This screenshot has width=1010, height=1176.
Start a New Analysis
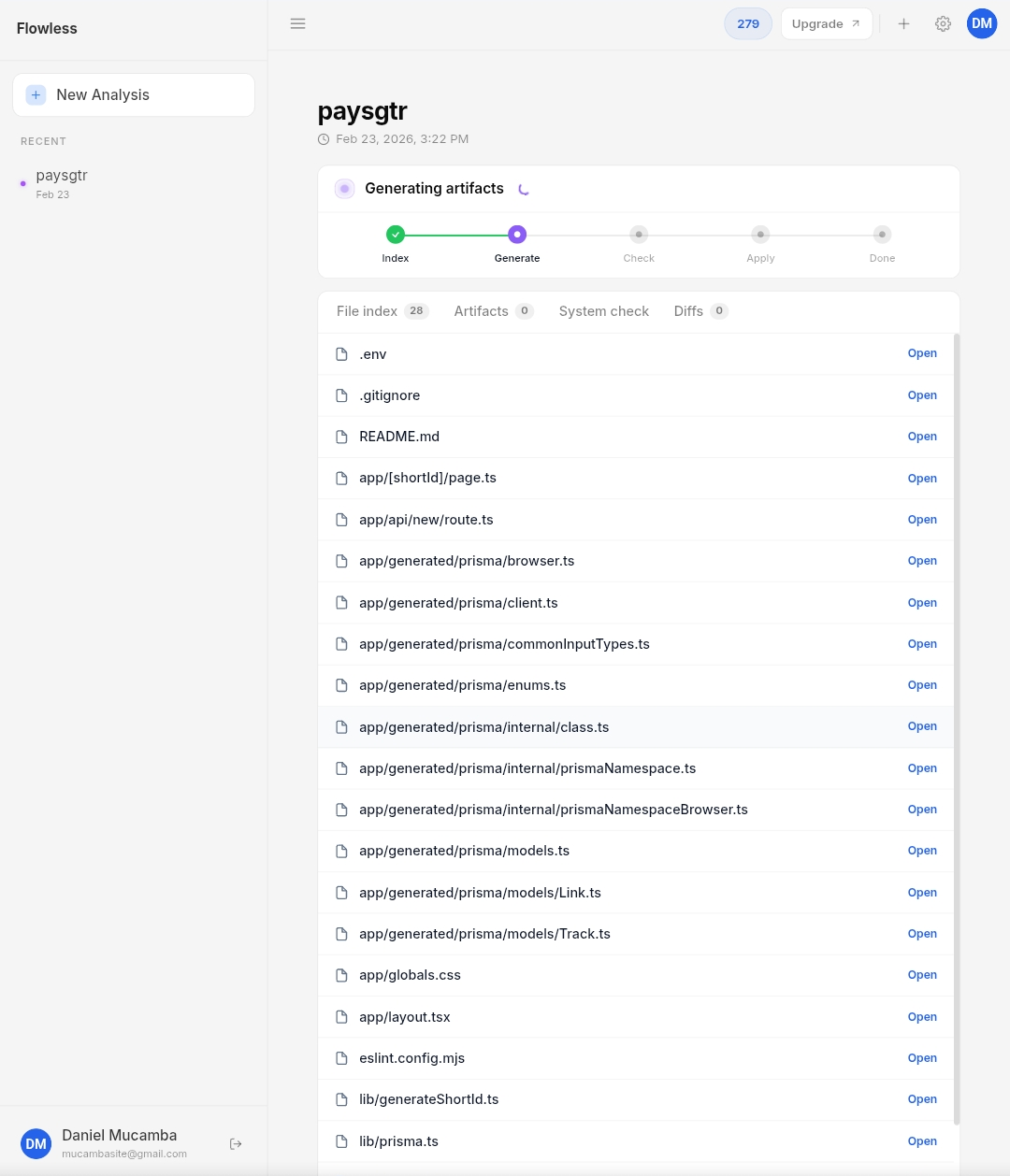(x=134, y=94)
